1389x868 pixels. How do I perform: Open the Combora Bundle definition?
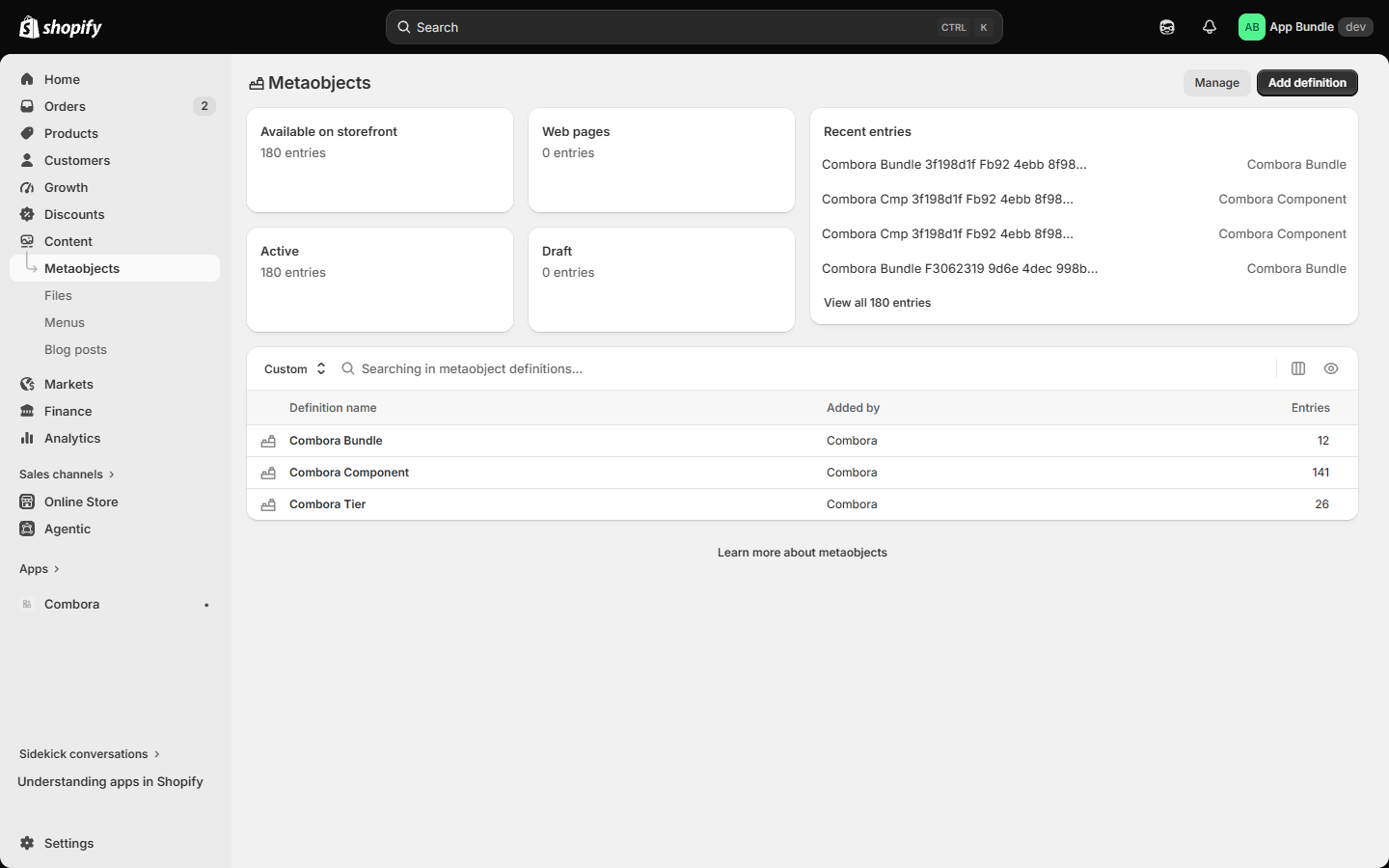tap(336, 441)
